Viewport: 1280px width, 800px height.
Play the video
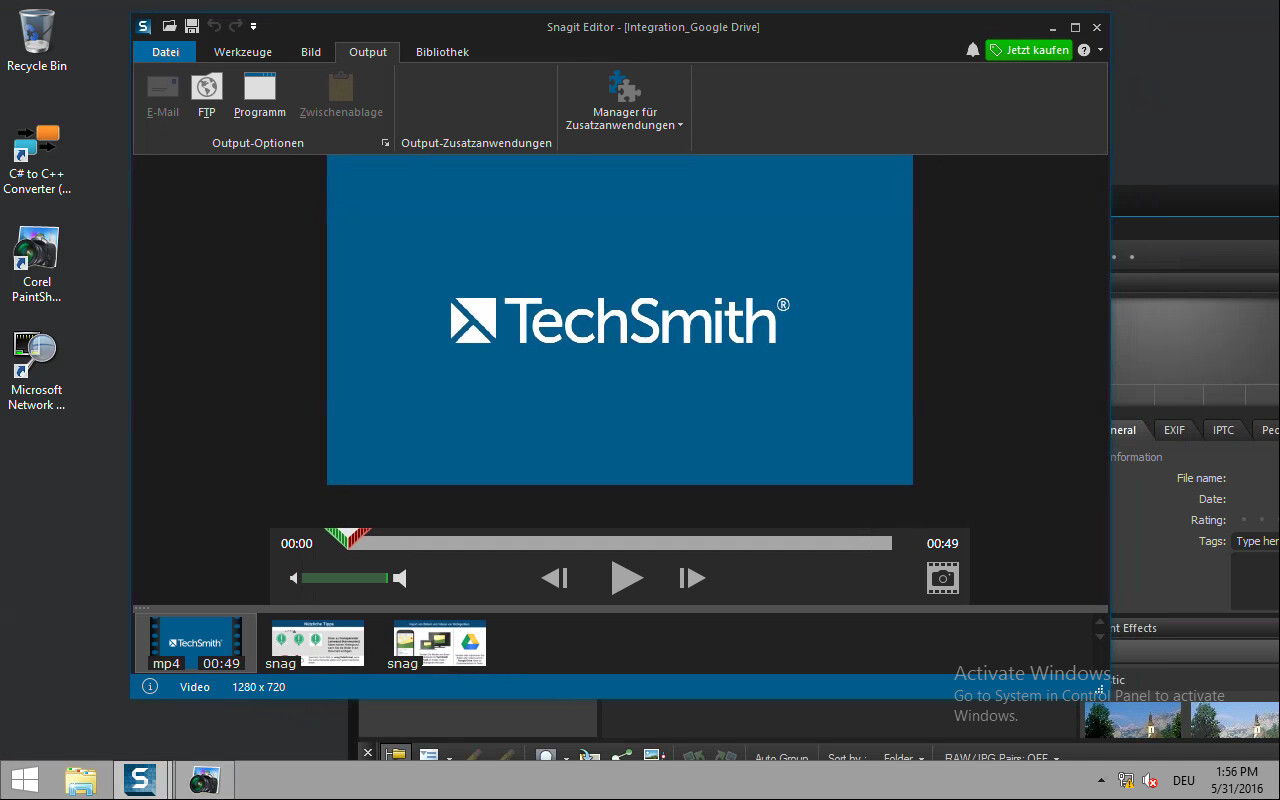click(x=626, y=578)
